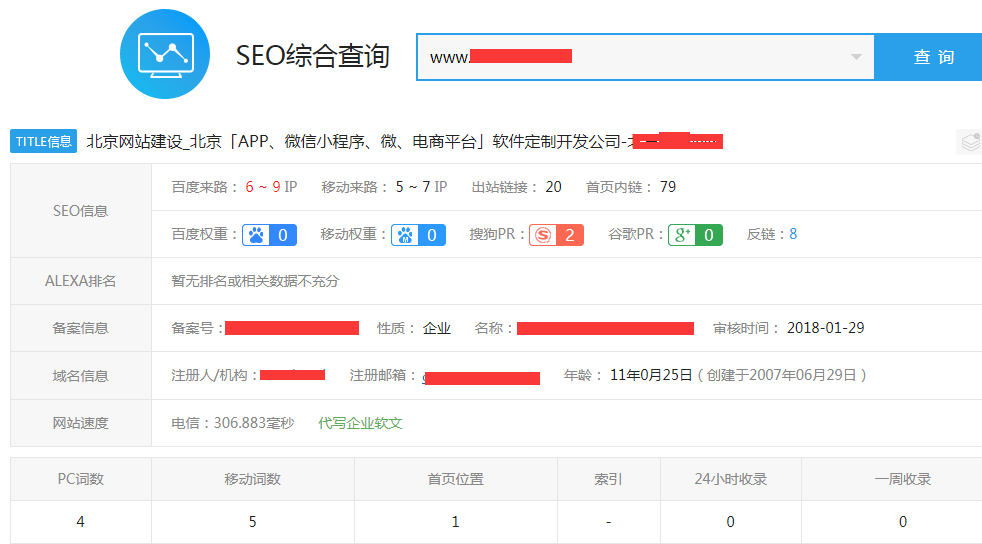Open the 代写企业软文 link
982x544 pixels.
tap(360, 423)
